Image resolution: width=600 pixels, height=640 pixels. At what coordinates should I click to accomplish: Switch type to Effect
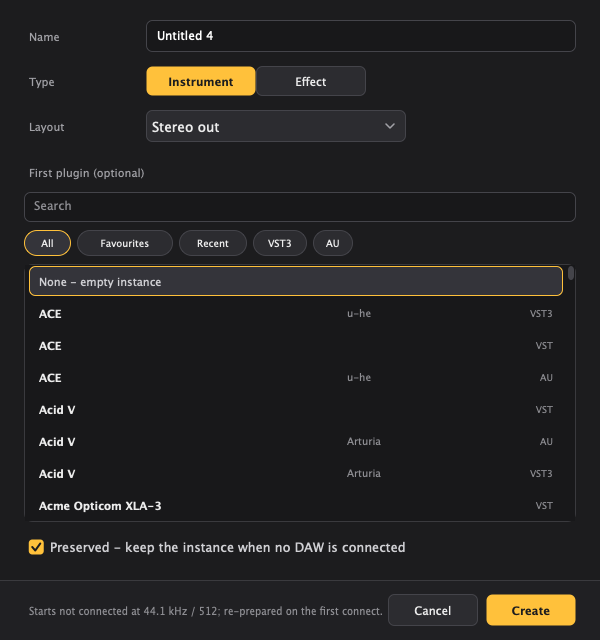(x=311, y=81)
